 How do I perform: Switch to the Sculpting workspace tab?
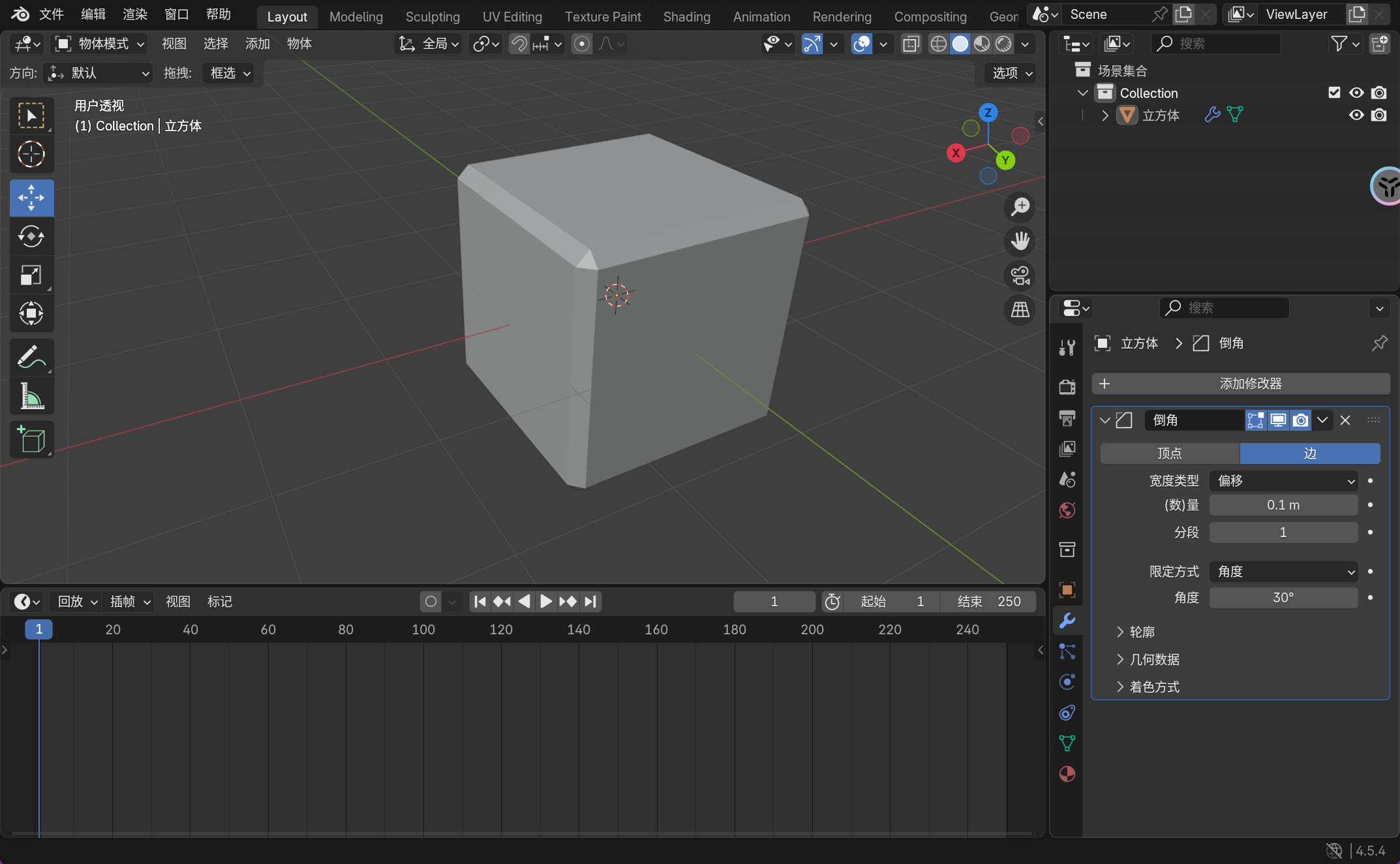(x=433, y=17)
